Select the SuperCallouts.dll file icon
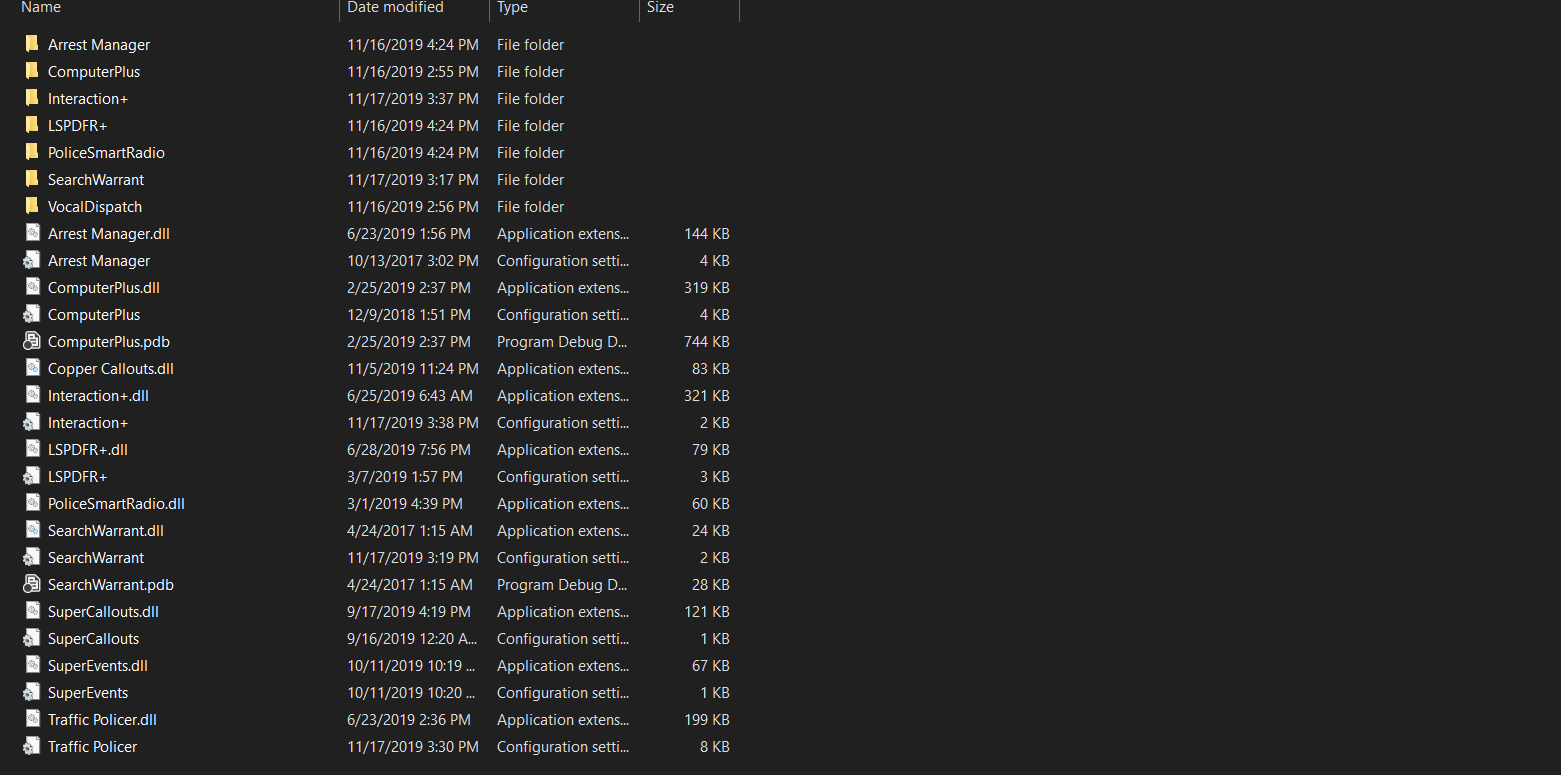The width and height of the screenshot is (1561, 775). 32,611
